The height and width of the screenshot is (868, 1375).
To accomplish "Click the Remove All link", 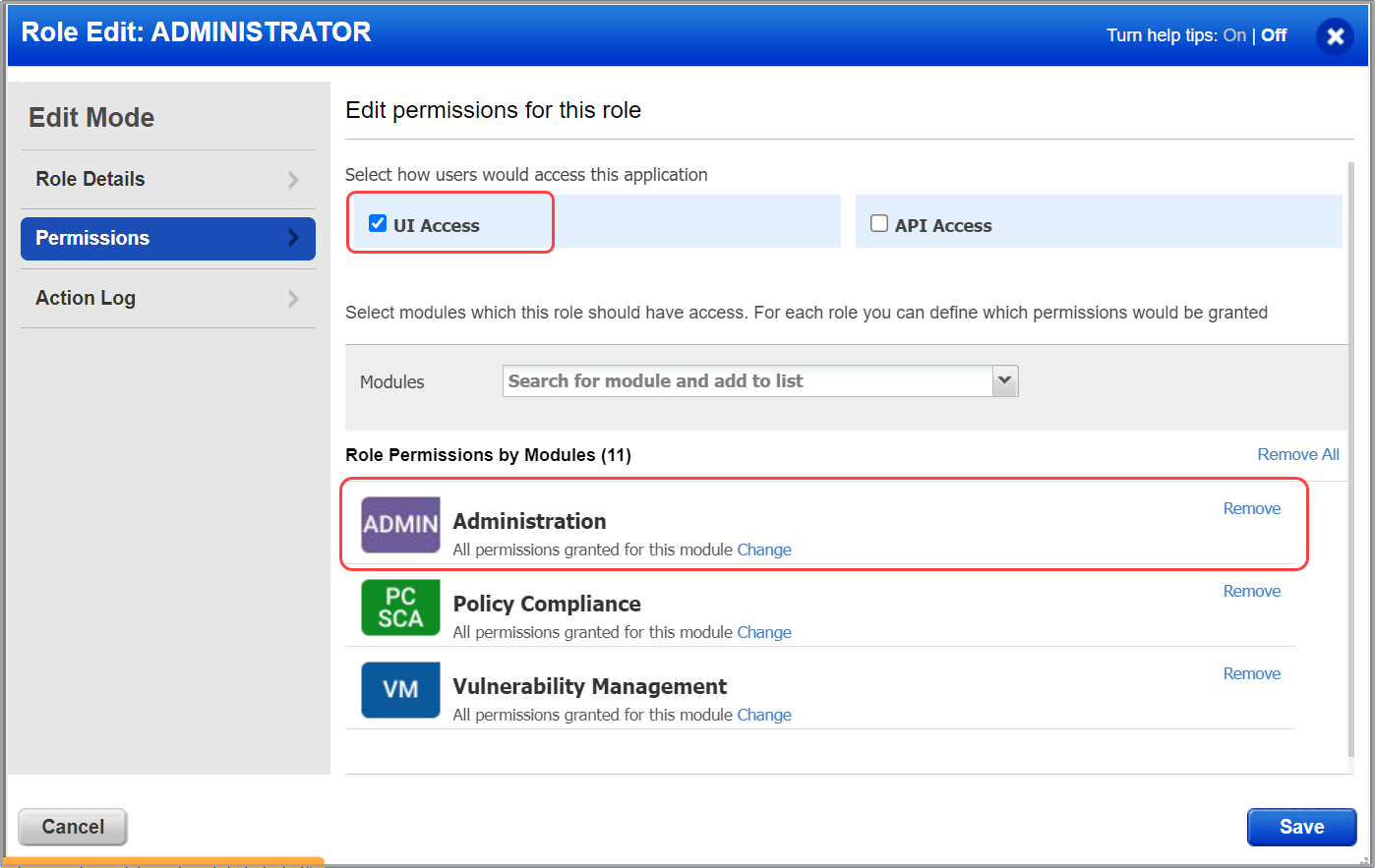I will tap(1298, 454).
